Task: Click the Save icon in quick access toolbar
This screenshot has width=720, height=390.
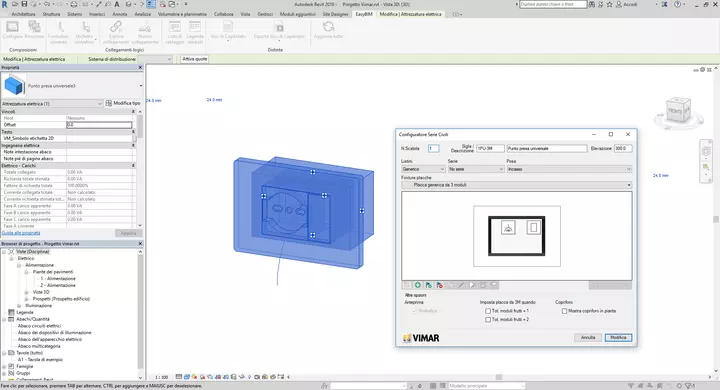Action: [24, 4]
